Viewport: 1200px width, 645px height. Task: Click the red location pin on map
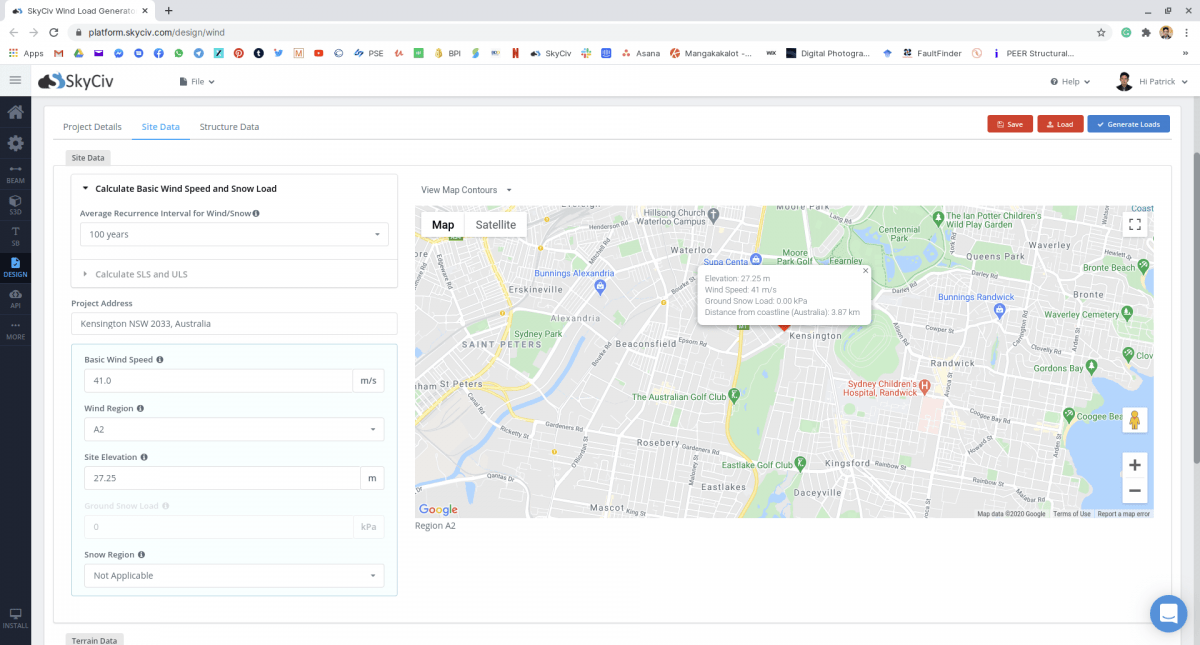click(784, 327)
